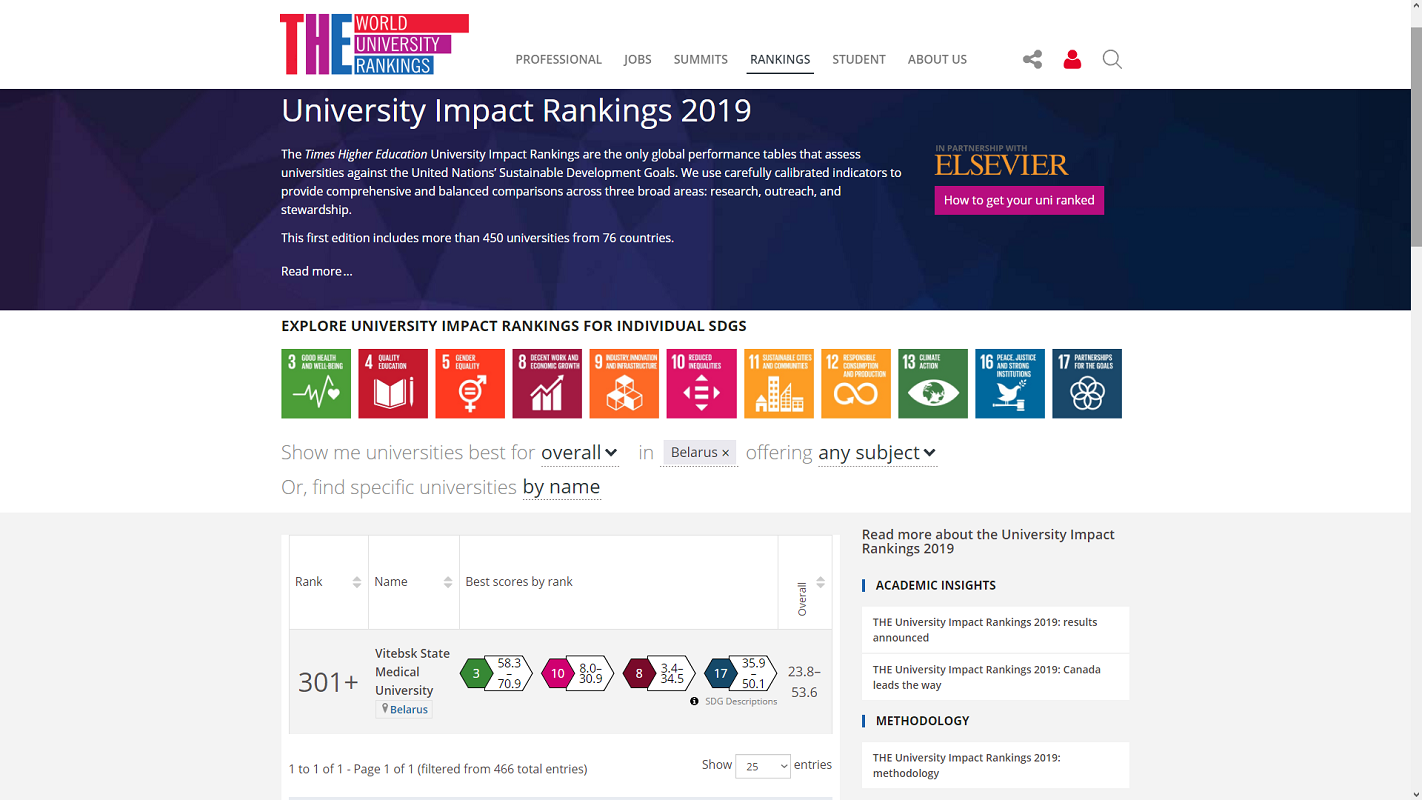Open the search magnifier icon

[x=1112, y=60]
